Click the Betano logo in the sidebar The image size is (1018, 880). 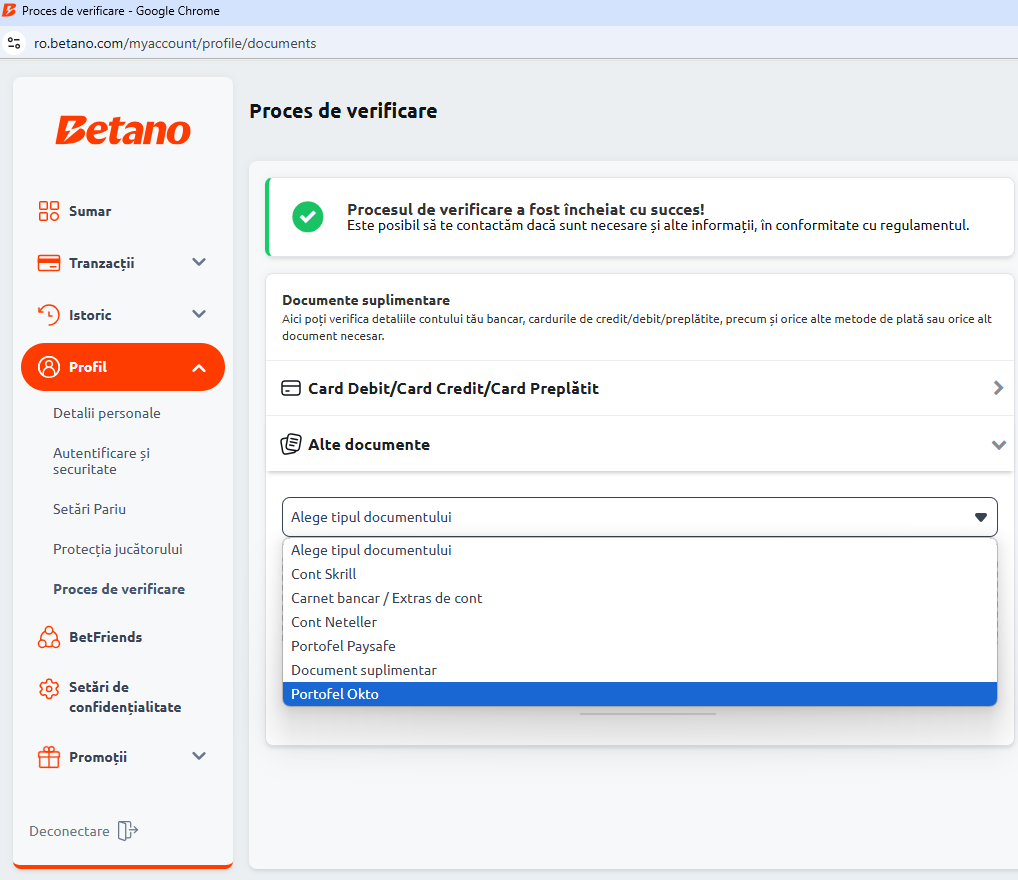[123, 130]
